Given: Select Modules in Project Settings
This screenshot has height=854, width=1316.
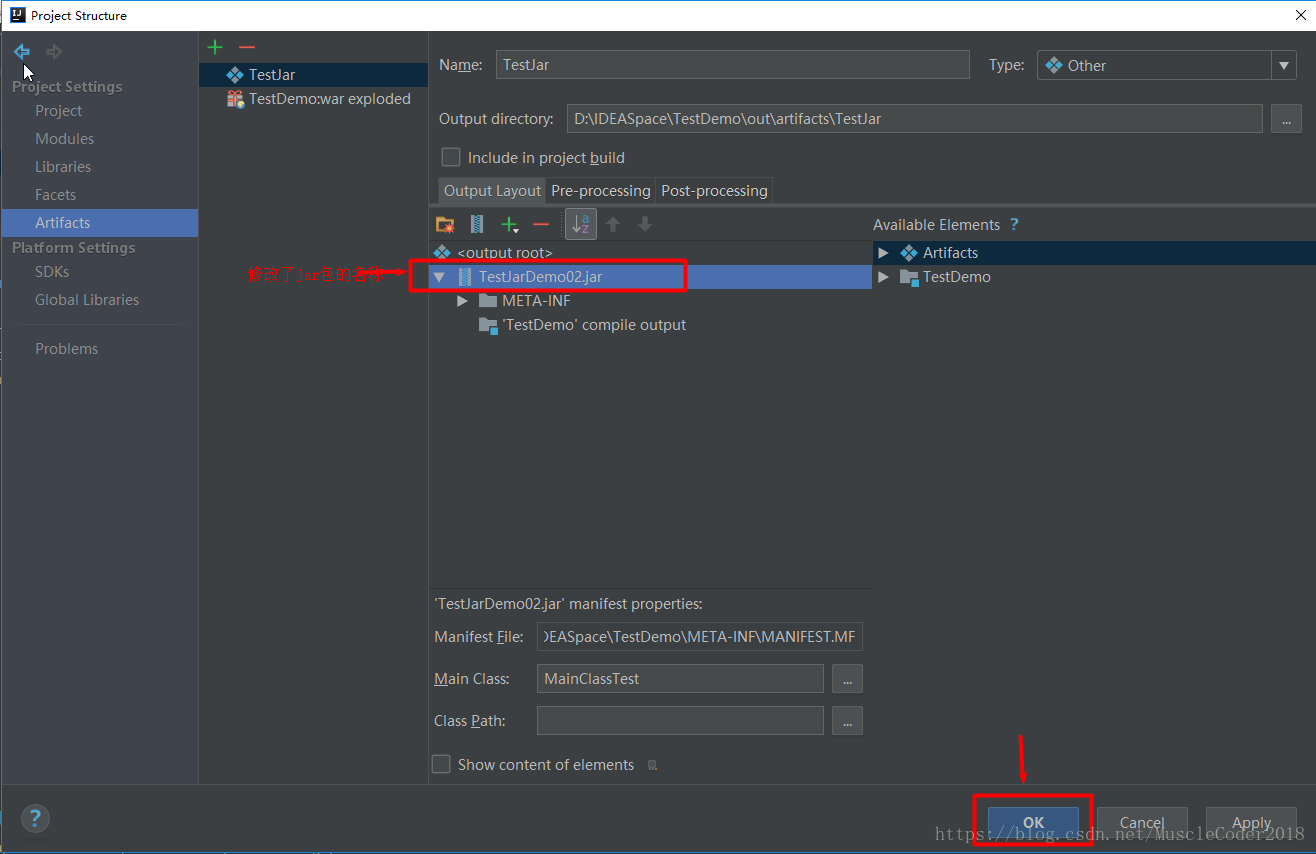Looking at the screenshot, I should (65, 139).
